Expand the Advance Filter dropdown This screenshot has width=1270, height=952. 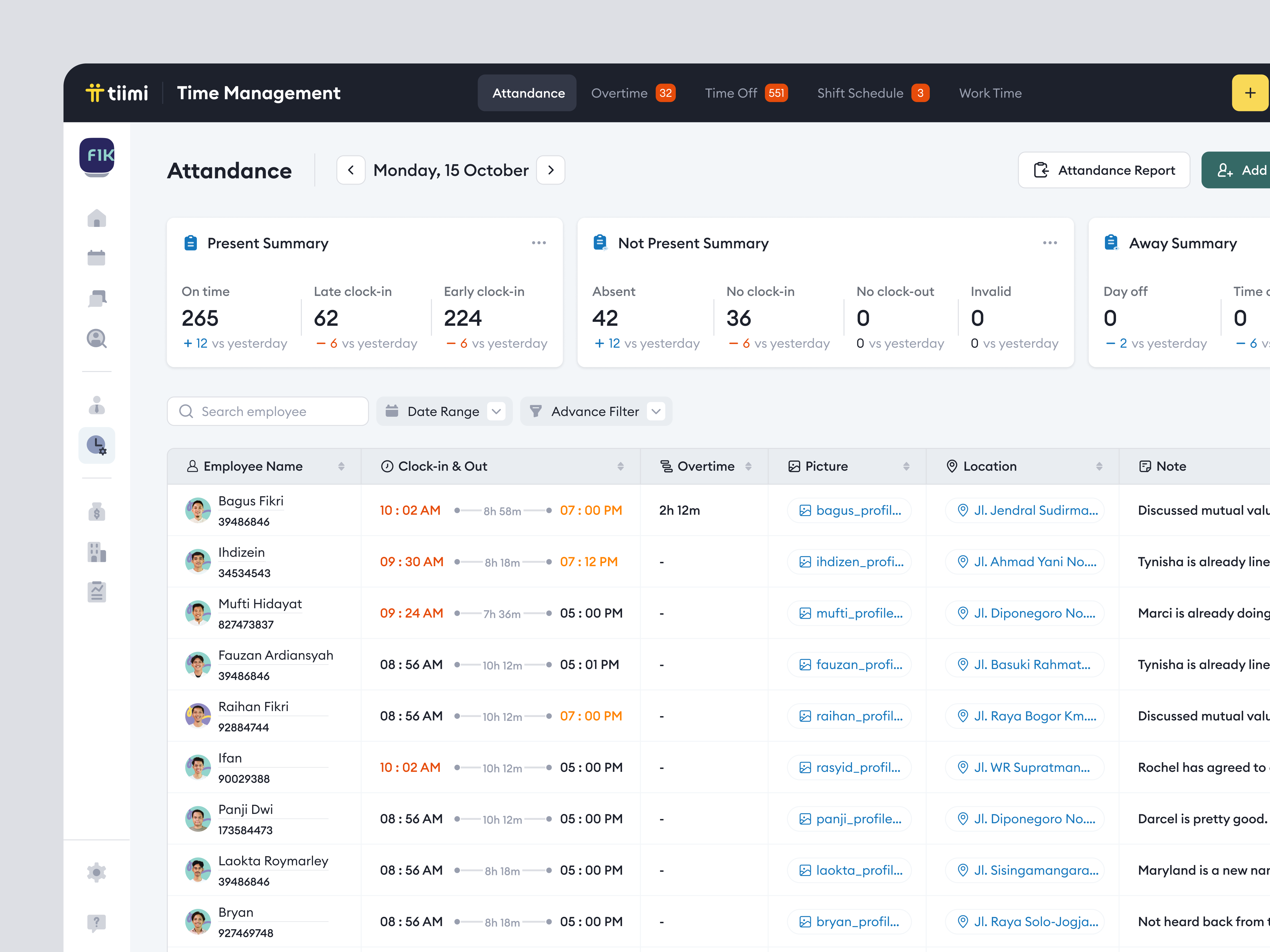(595, 411)
